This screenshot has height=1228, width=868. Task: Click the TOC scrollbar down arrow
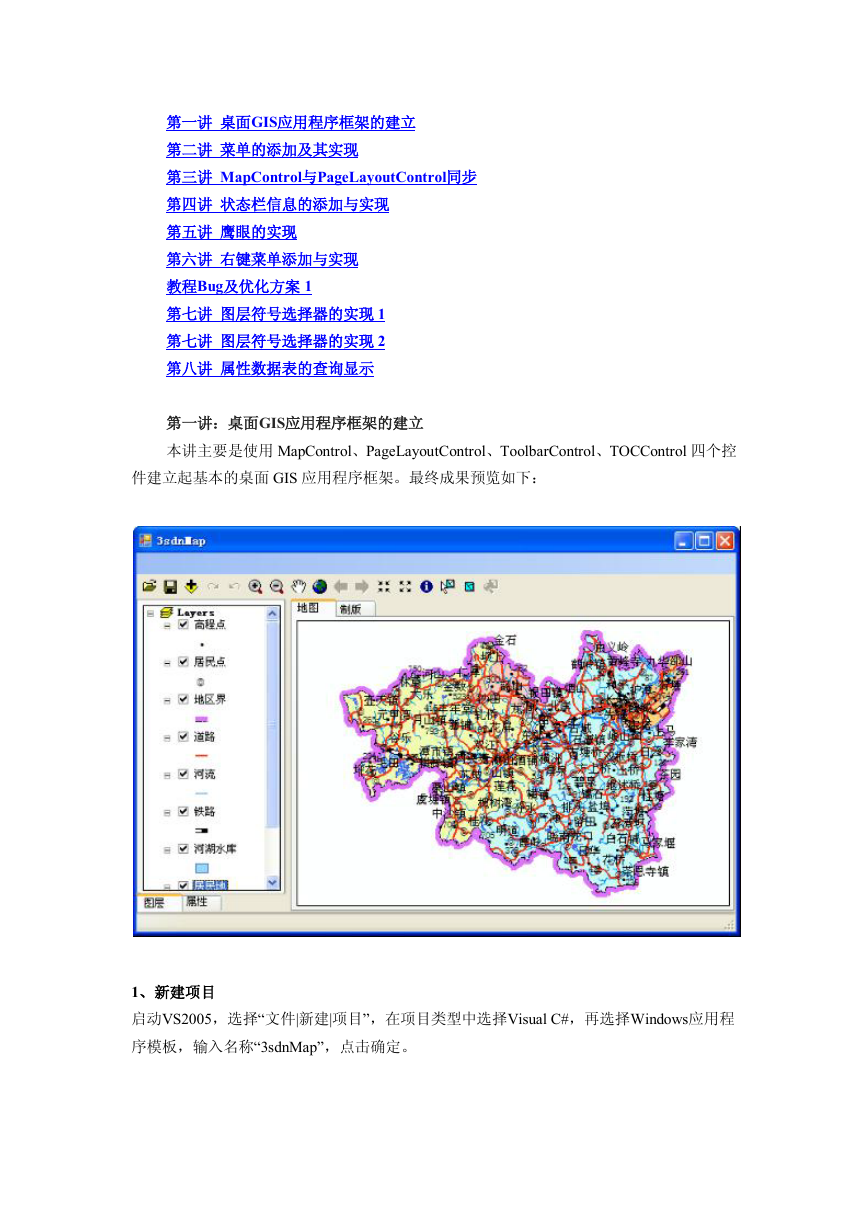click(x=272, y=882)
